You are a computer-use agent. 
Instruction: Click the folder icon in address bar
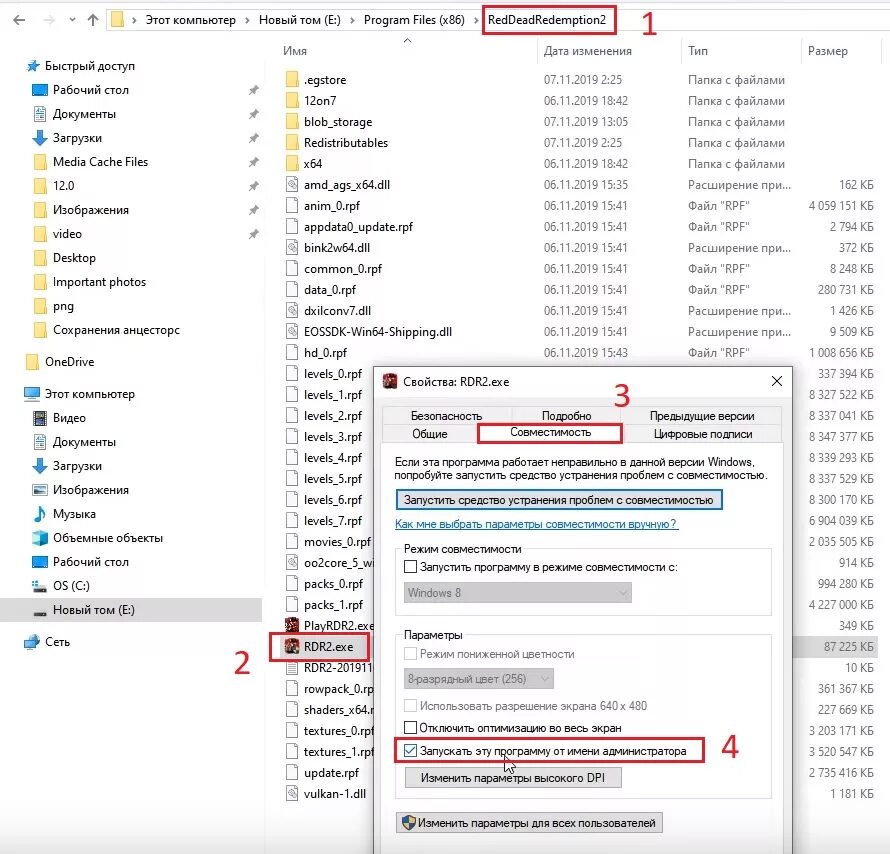click(x=117, y=20)
